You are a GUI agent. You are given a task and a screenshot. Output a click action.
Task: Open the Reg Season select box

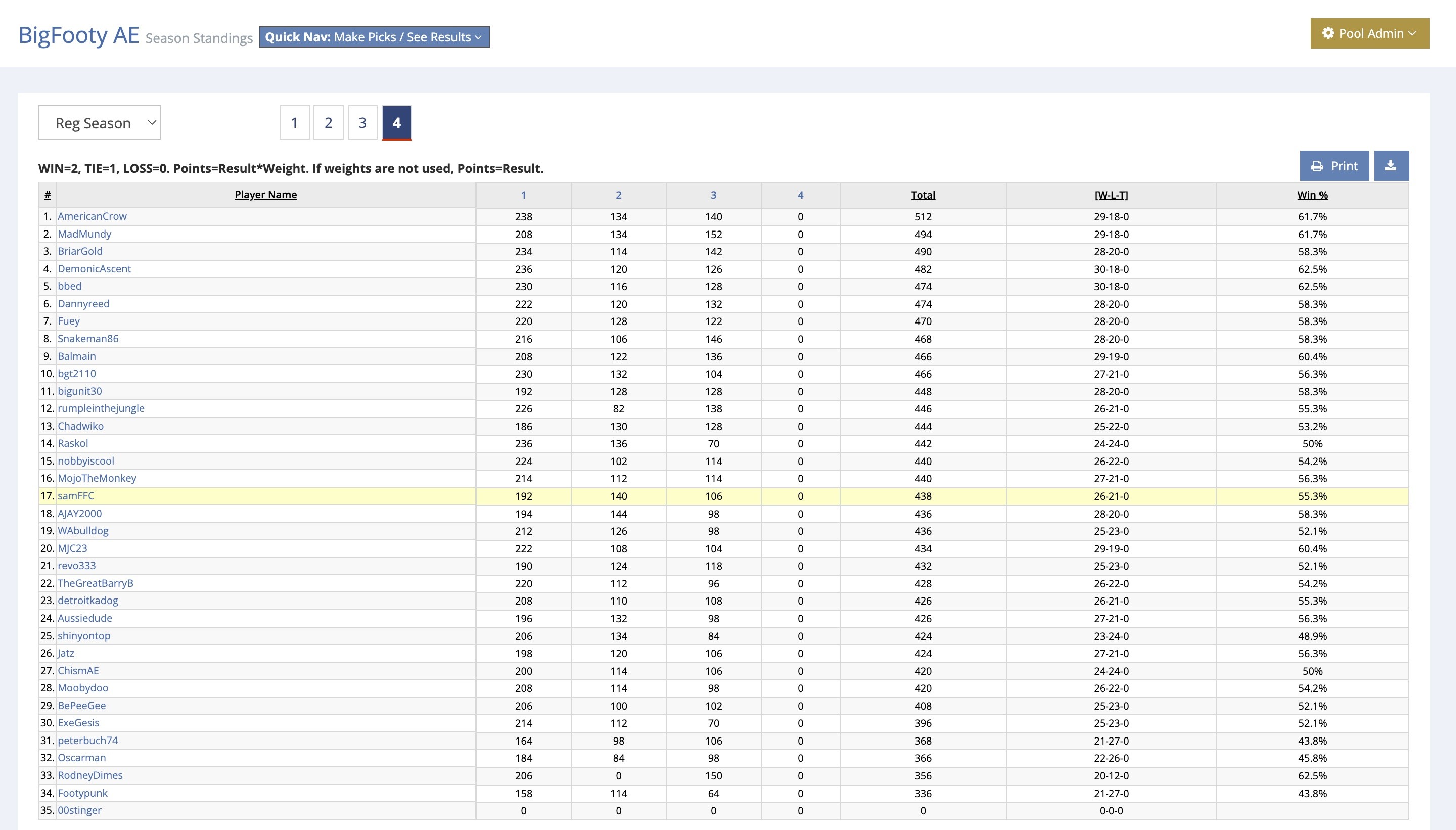point(99,122)
